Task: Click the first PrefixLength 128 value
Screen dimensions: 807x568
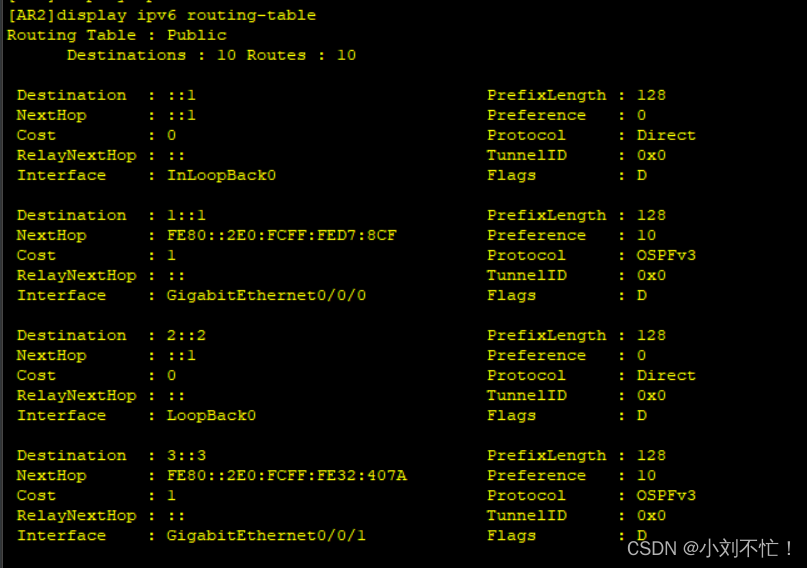Action: [x=652, y=95]
